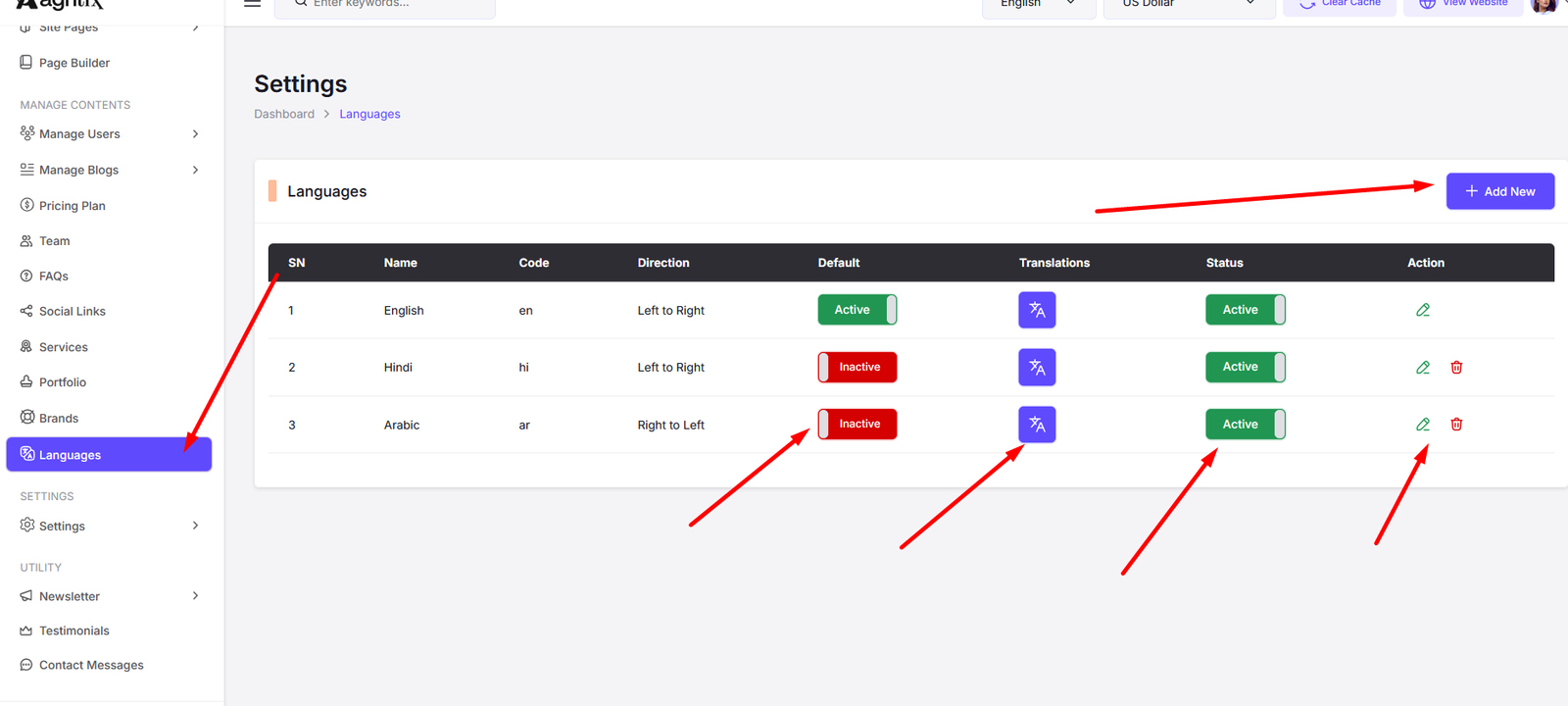Screen dimensions: 1568x706
Task: Toggle the Arabic status switch
Action: (1245, 425)
